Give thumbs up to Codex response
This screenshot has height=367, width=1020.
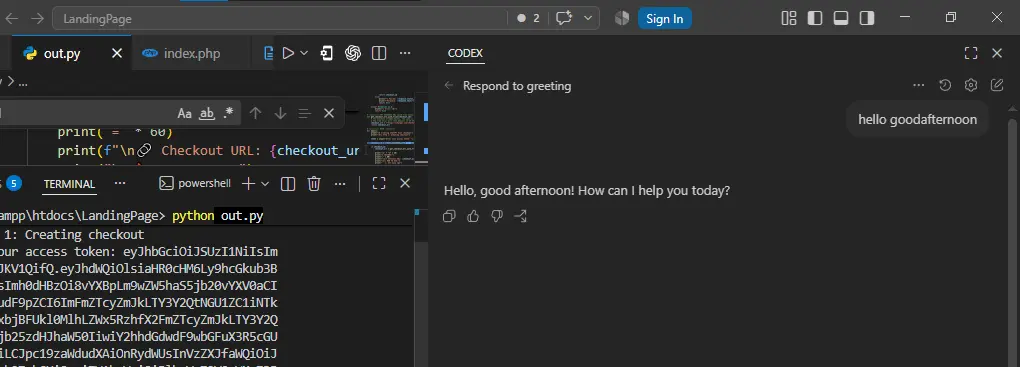(473, 216)
